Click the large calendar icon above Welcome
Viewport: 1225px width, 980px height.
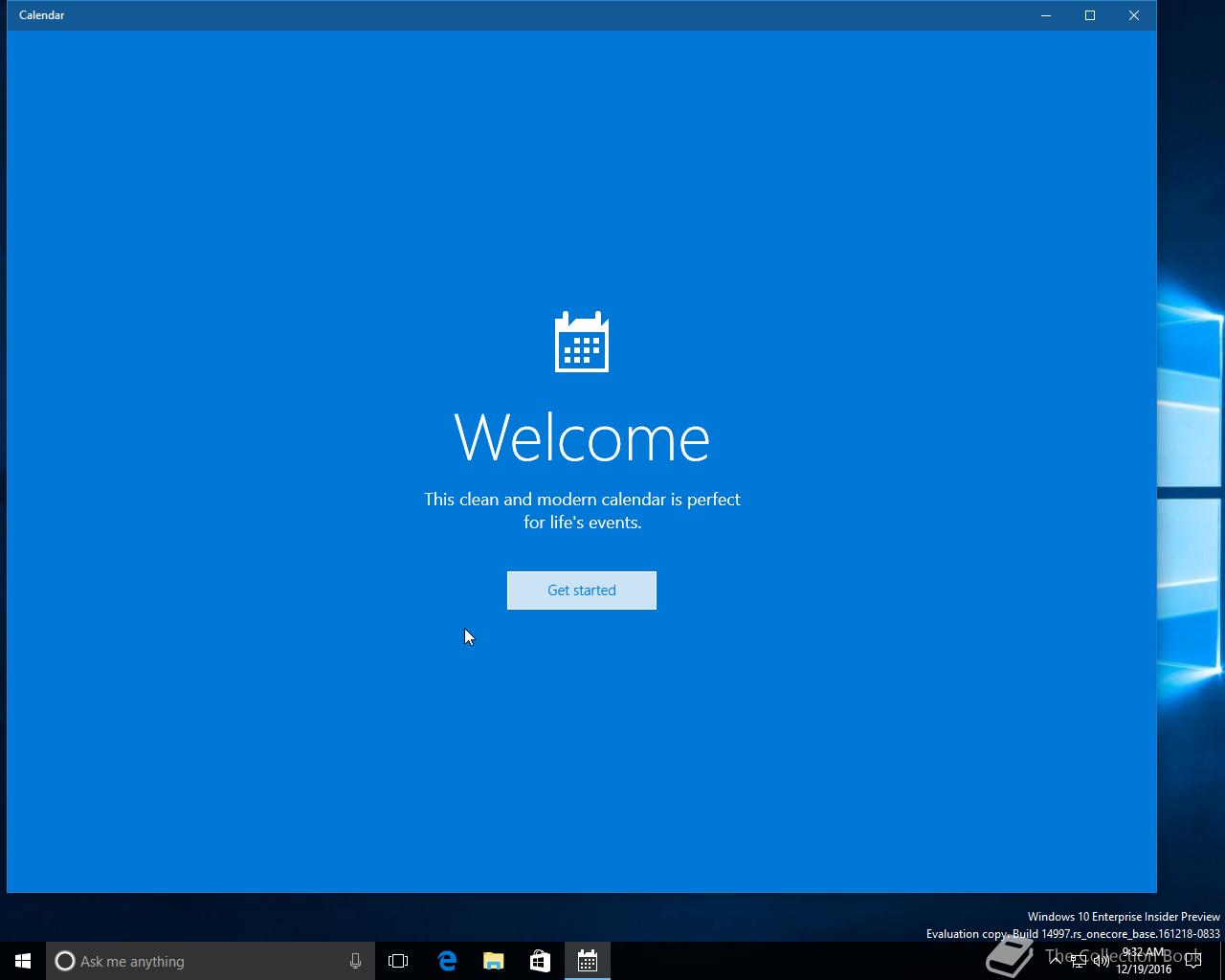point(582,342)
